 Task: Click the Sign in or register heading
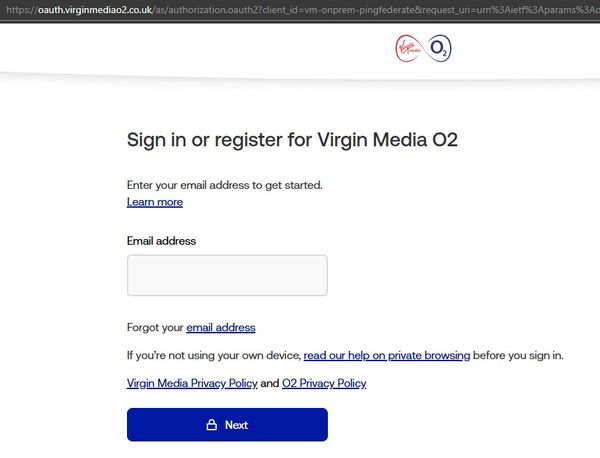tap(292, 140)
